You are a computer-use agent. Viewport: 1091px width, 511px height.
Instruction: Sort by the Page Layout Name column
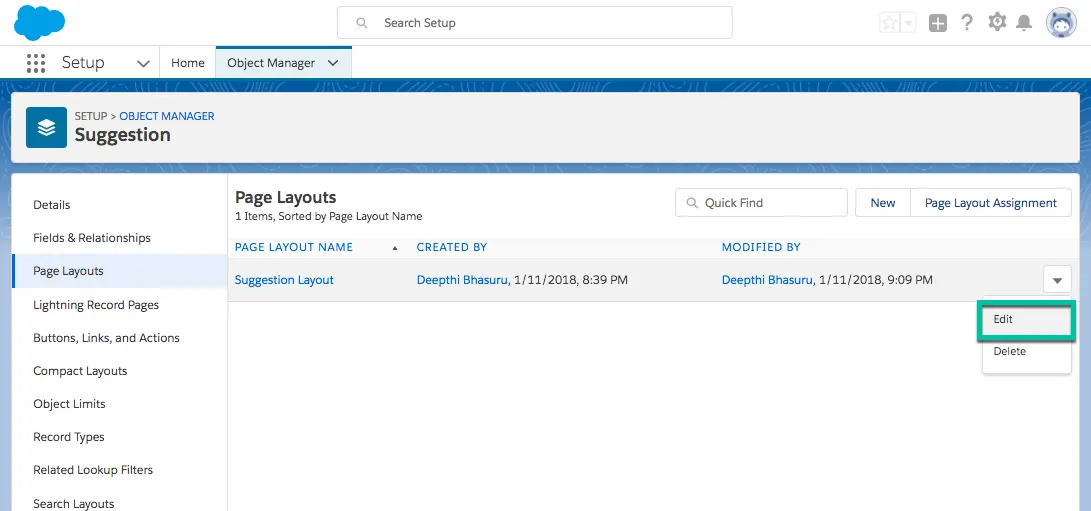coord(294,247)
